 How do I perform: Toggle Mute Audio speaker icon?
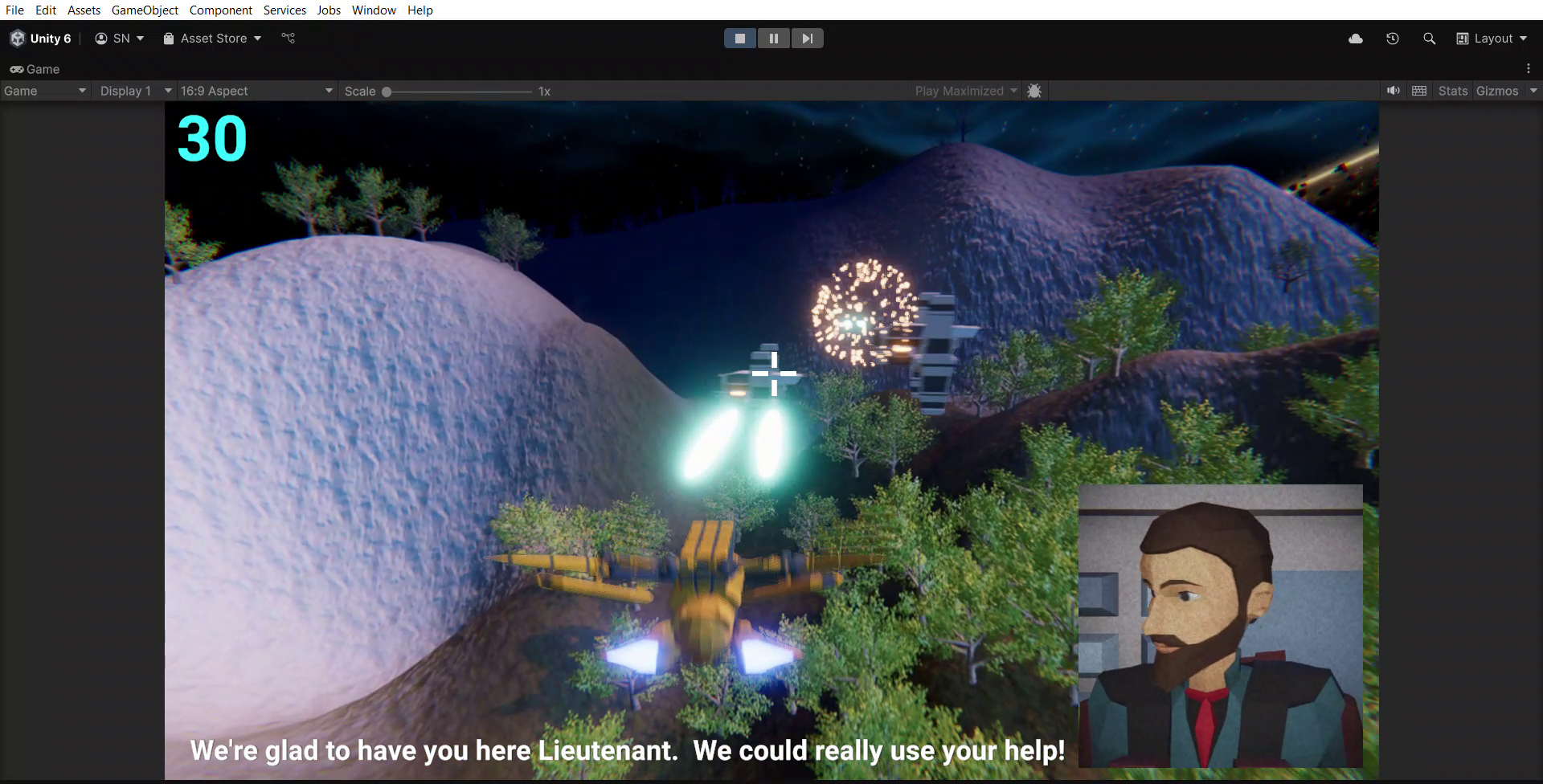pos(1394,91)
